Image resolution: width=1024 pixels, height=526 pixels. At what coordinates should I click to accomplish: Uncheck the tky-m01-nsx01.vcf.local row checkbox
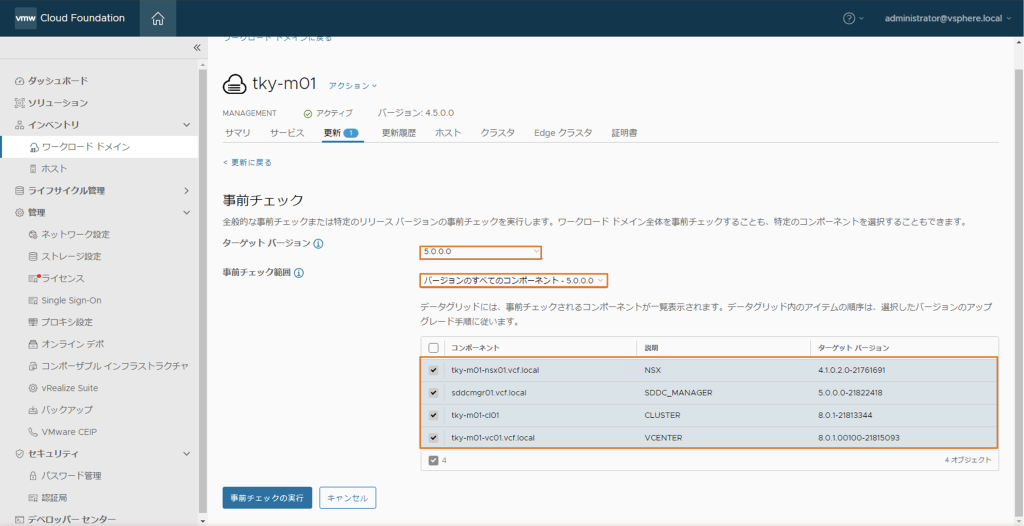[433, 370]
